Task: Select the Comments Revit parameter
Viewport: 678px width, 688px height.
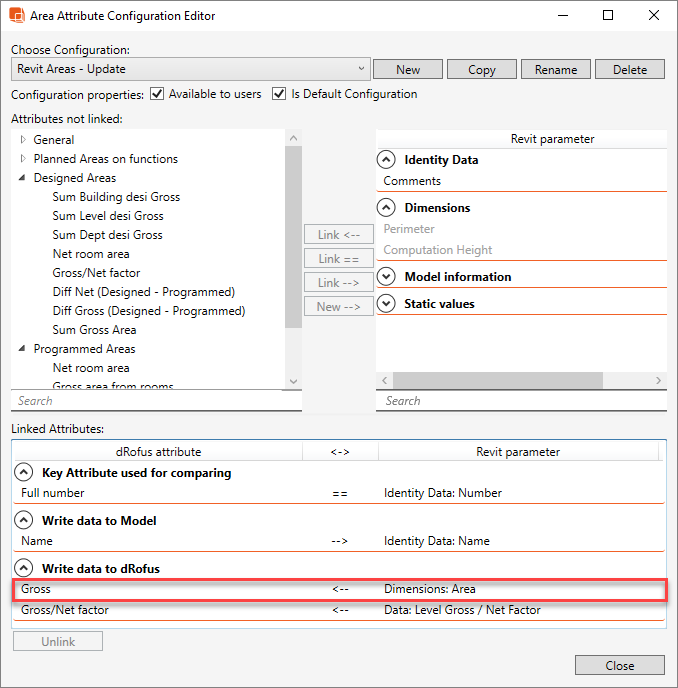Action: pyautogui.click(x=412, y=181)
